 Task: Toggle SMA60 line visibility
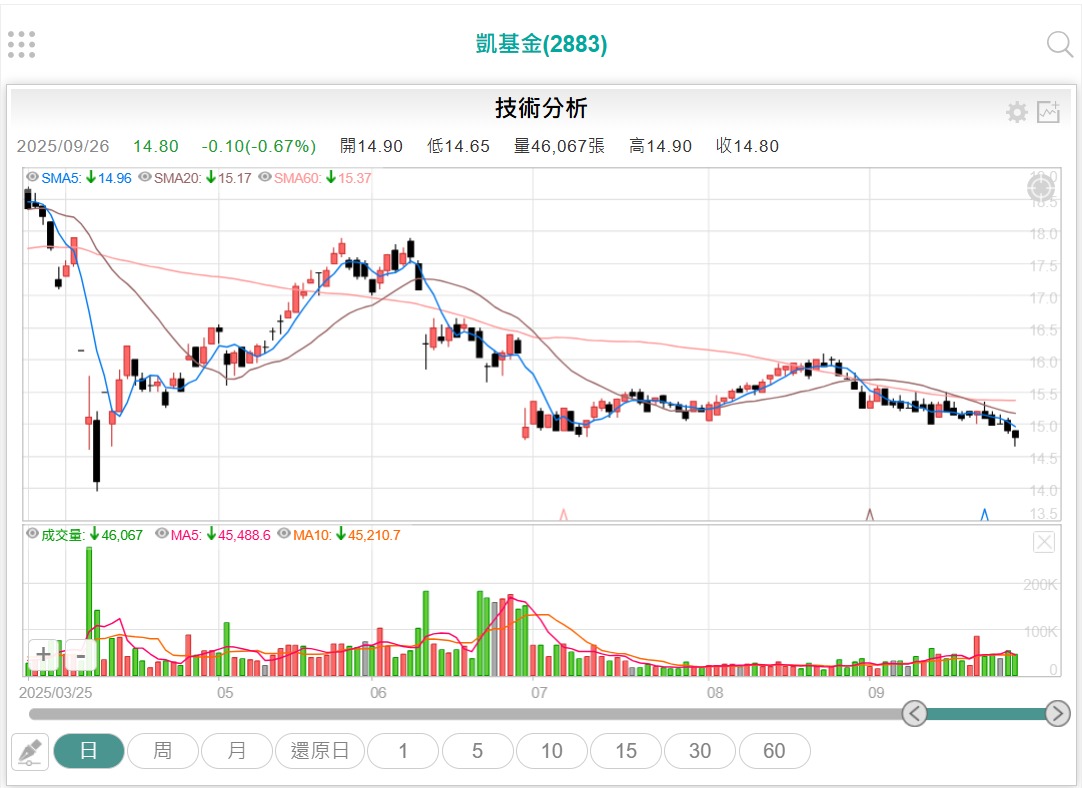[x=265, y=178]
